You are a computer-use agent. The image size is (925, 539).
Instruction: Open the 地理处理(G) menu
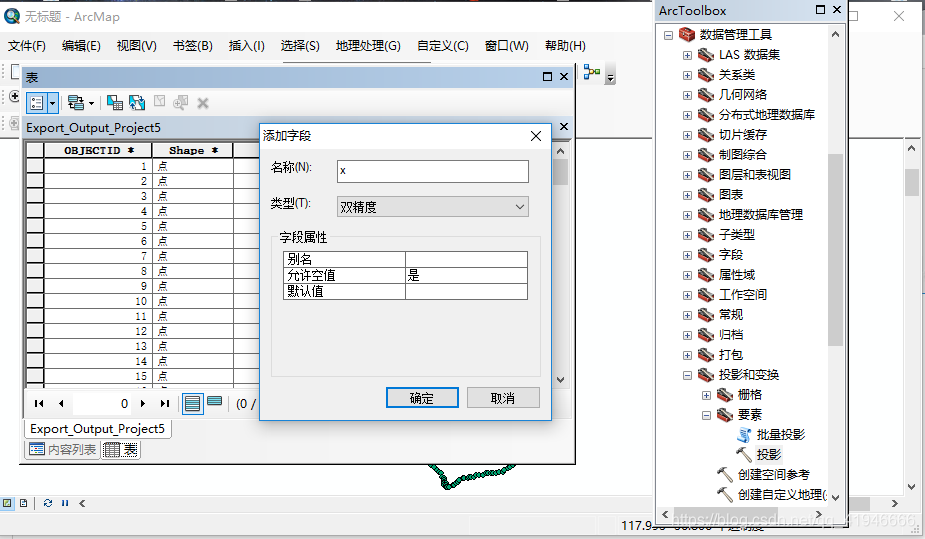point(367,46)
